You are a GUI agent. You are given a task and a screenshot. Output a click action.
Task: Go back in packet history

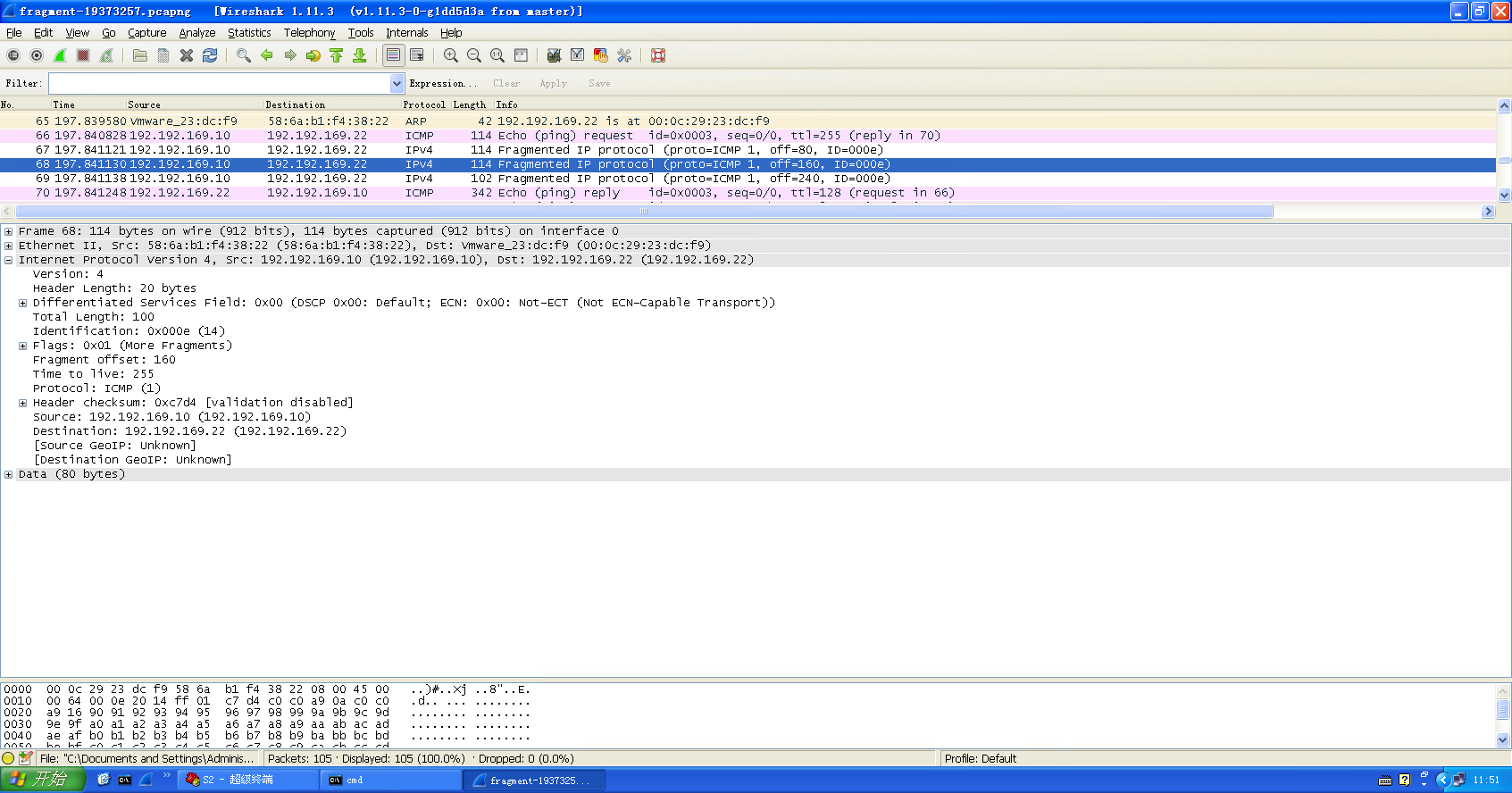click(x=267, y=55)
